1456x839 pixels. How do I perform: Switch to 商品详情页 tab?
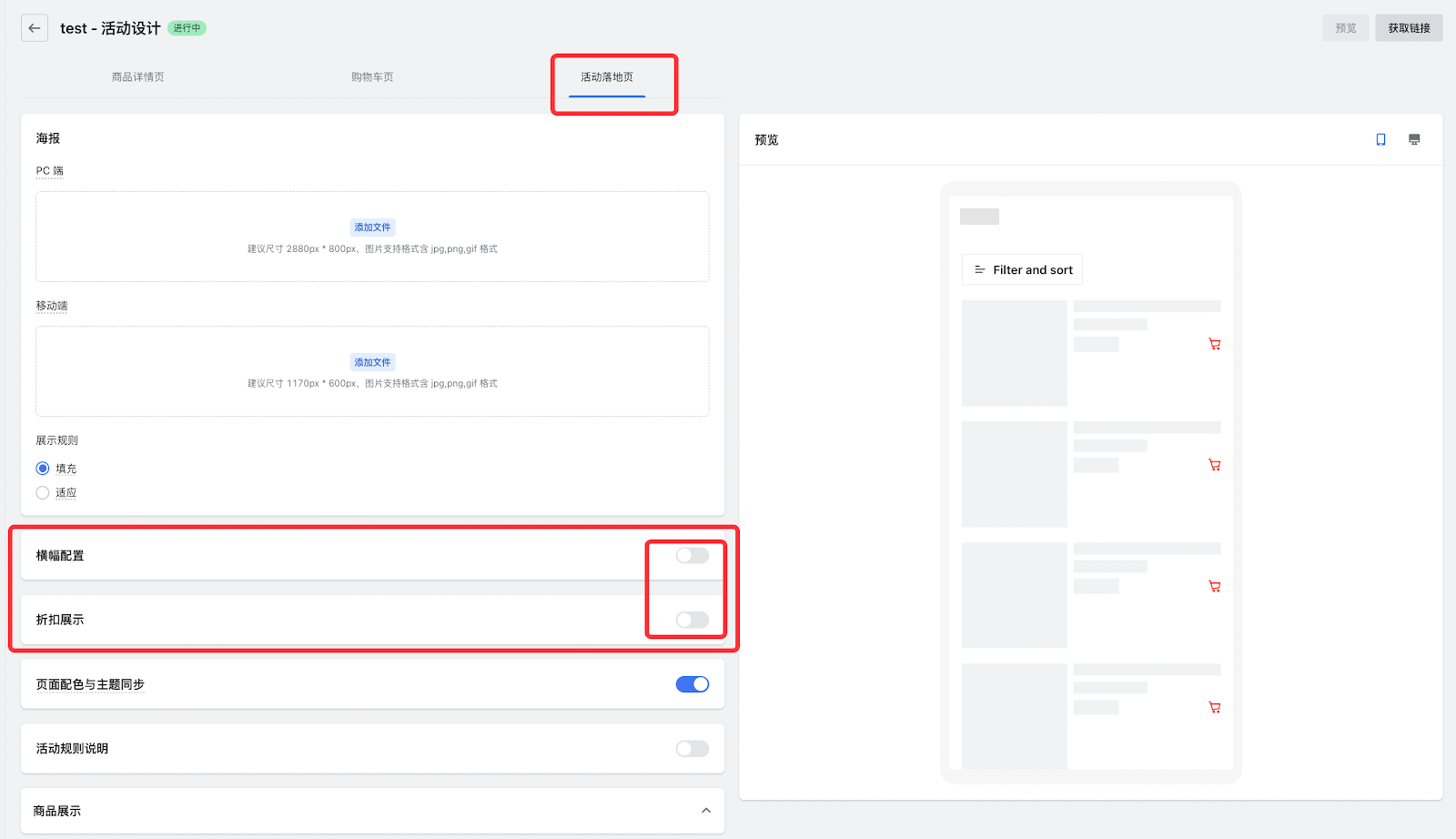[137, 77]
